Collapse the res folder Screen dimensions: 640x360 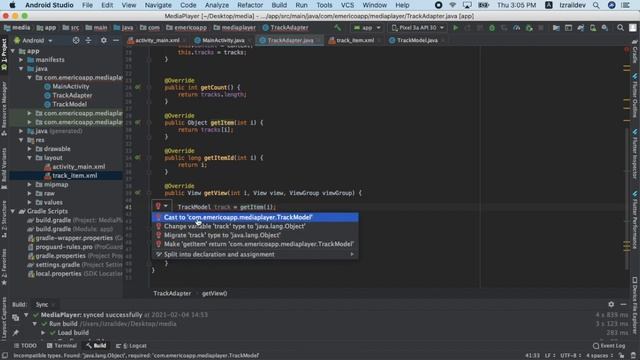pyautogui.click(x=21, y=140)
